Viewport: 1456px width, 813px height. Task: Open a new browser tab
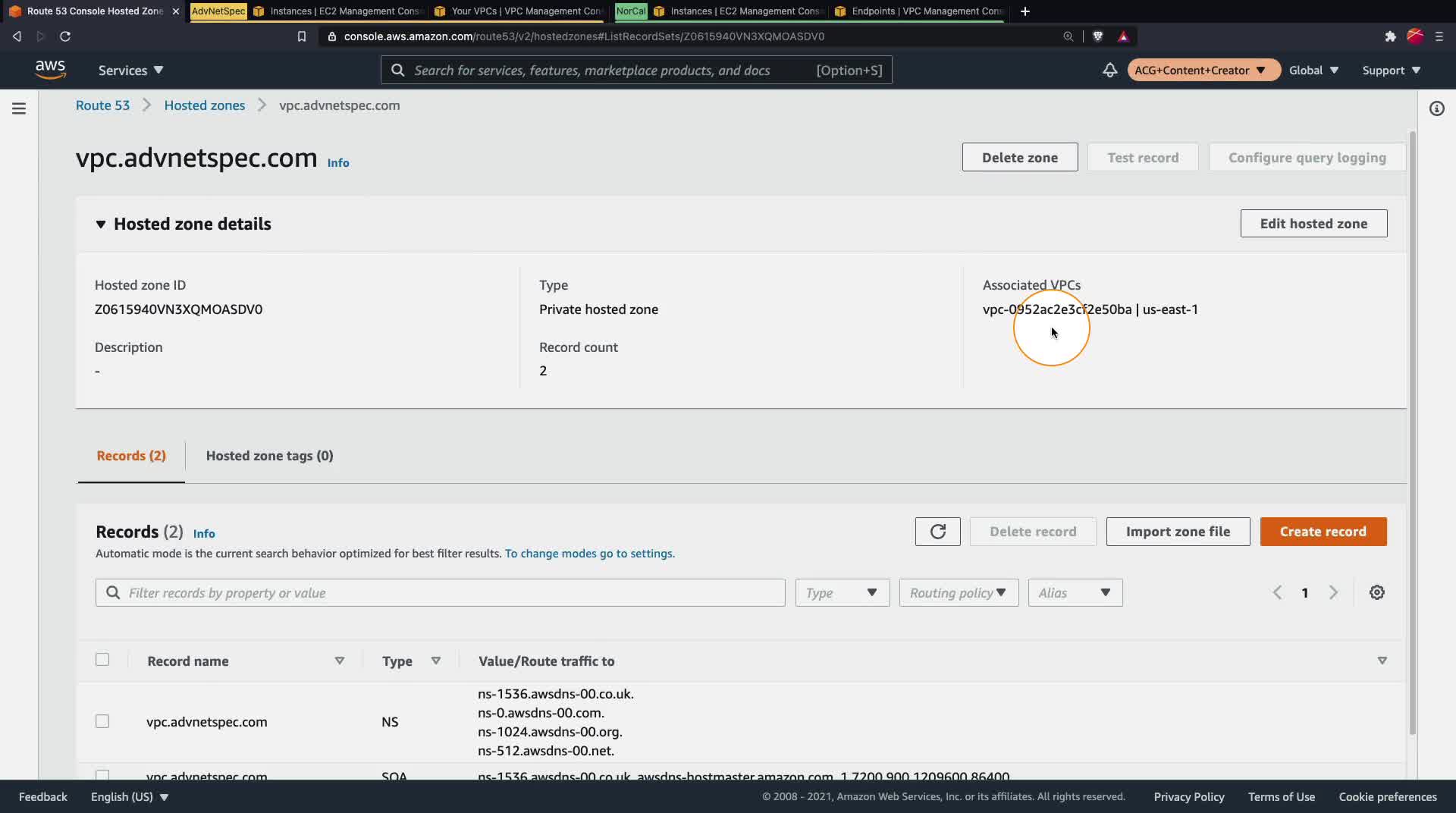point(1025,11)
